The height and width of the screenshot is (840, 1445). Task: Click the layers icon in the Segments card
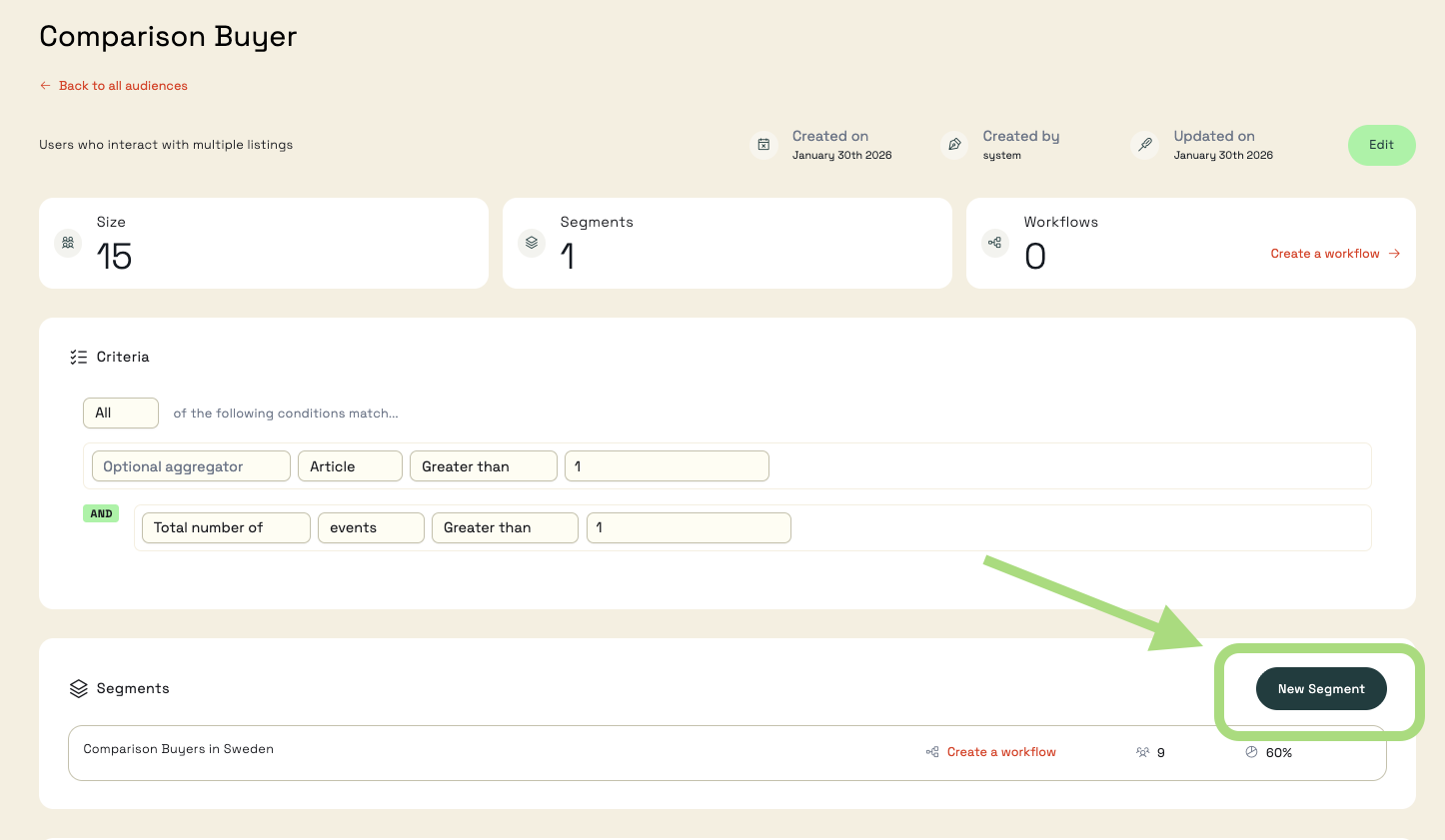[532, 243]
